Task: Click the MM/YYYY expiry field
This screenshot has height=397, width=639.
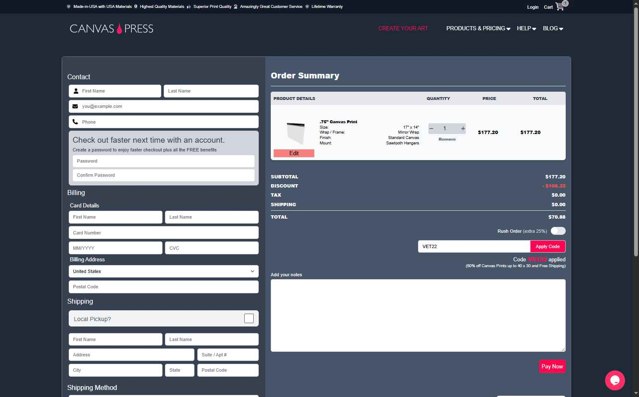Action: click(115, 248)
